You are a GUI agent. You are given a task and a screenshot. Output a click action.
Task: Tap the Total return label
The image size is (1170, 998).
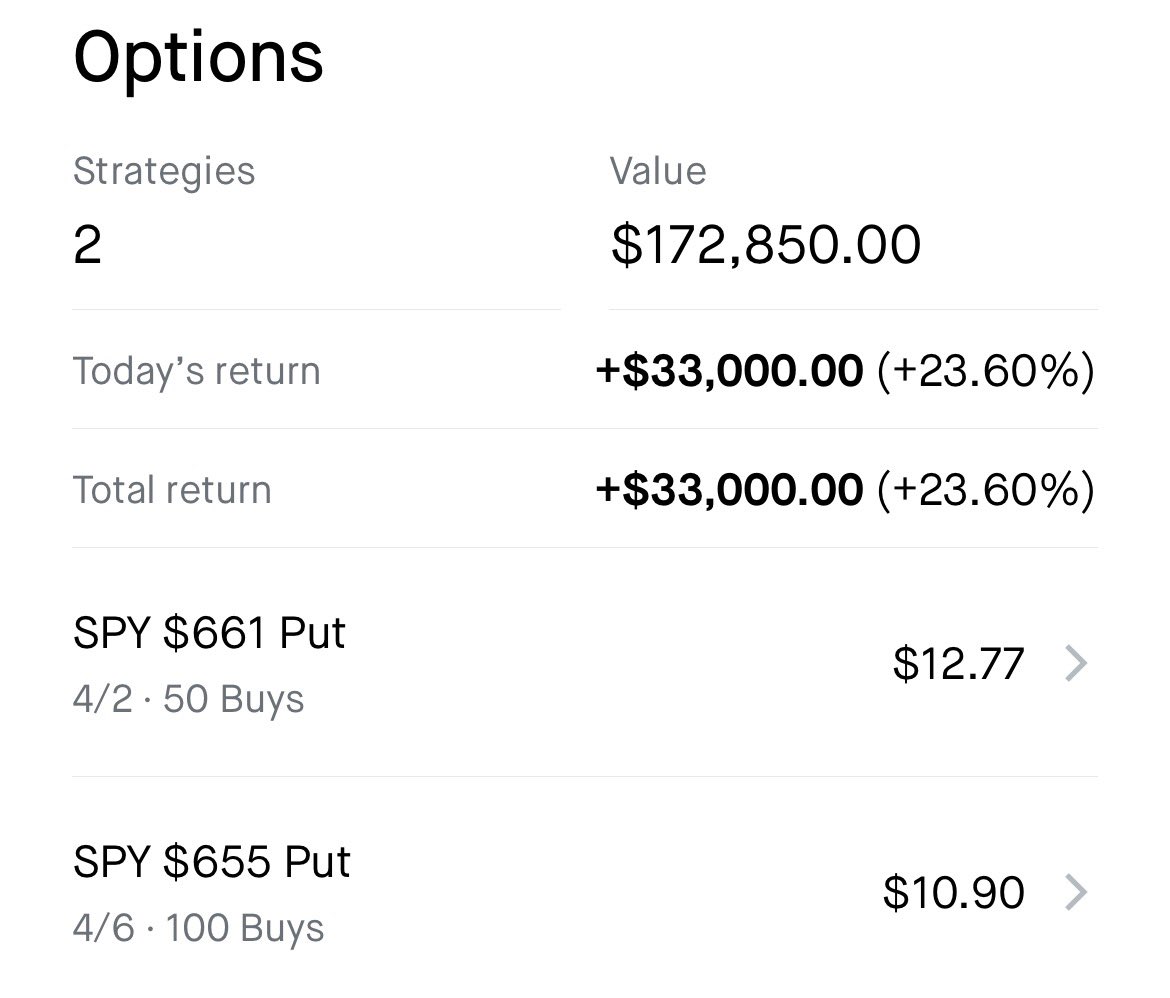coord(172,490)
